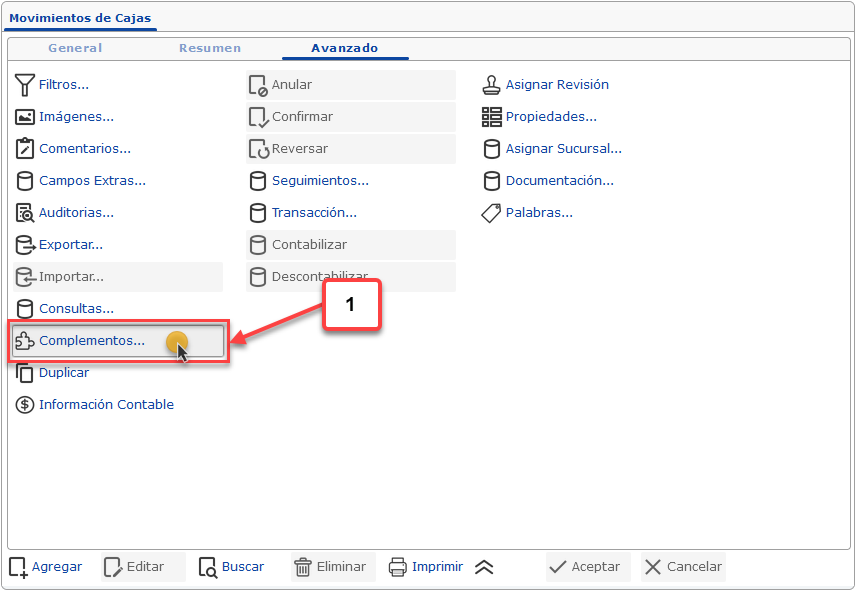Viewport: 856px width, 591px height.
Task: Open the Complementos... option
Action: point(117,341)
